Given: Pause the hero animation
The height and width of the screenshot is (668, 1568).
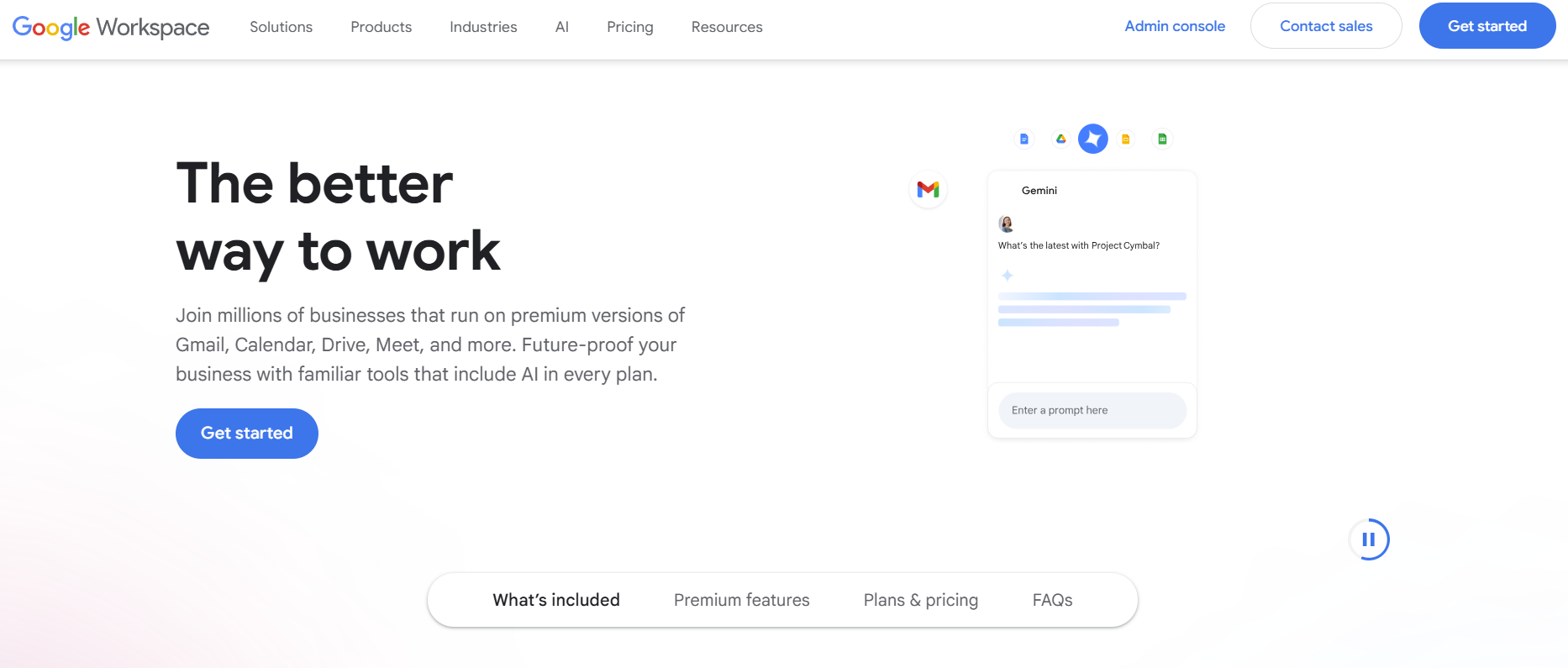Looking at the screenshot, I should click(x=1369, y=539).
